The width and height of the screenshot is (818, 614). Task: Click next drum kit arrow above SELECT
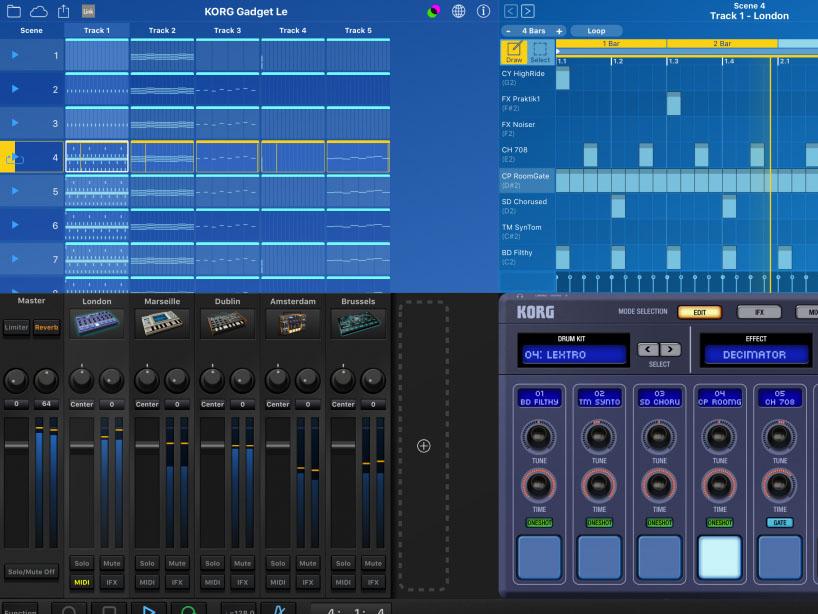click(x=670, y=350)
